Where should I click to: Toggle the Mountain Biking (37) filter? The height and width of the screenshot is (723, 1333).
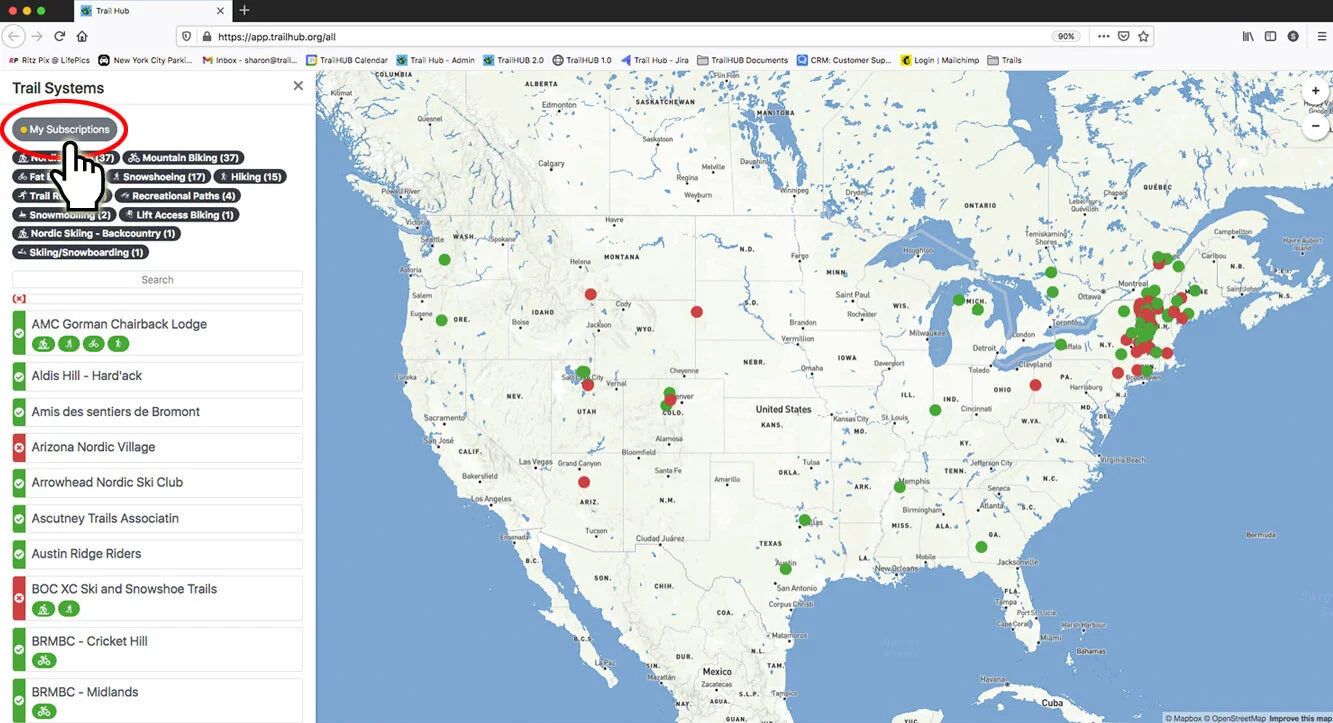(183, 158)
